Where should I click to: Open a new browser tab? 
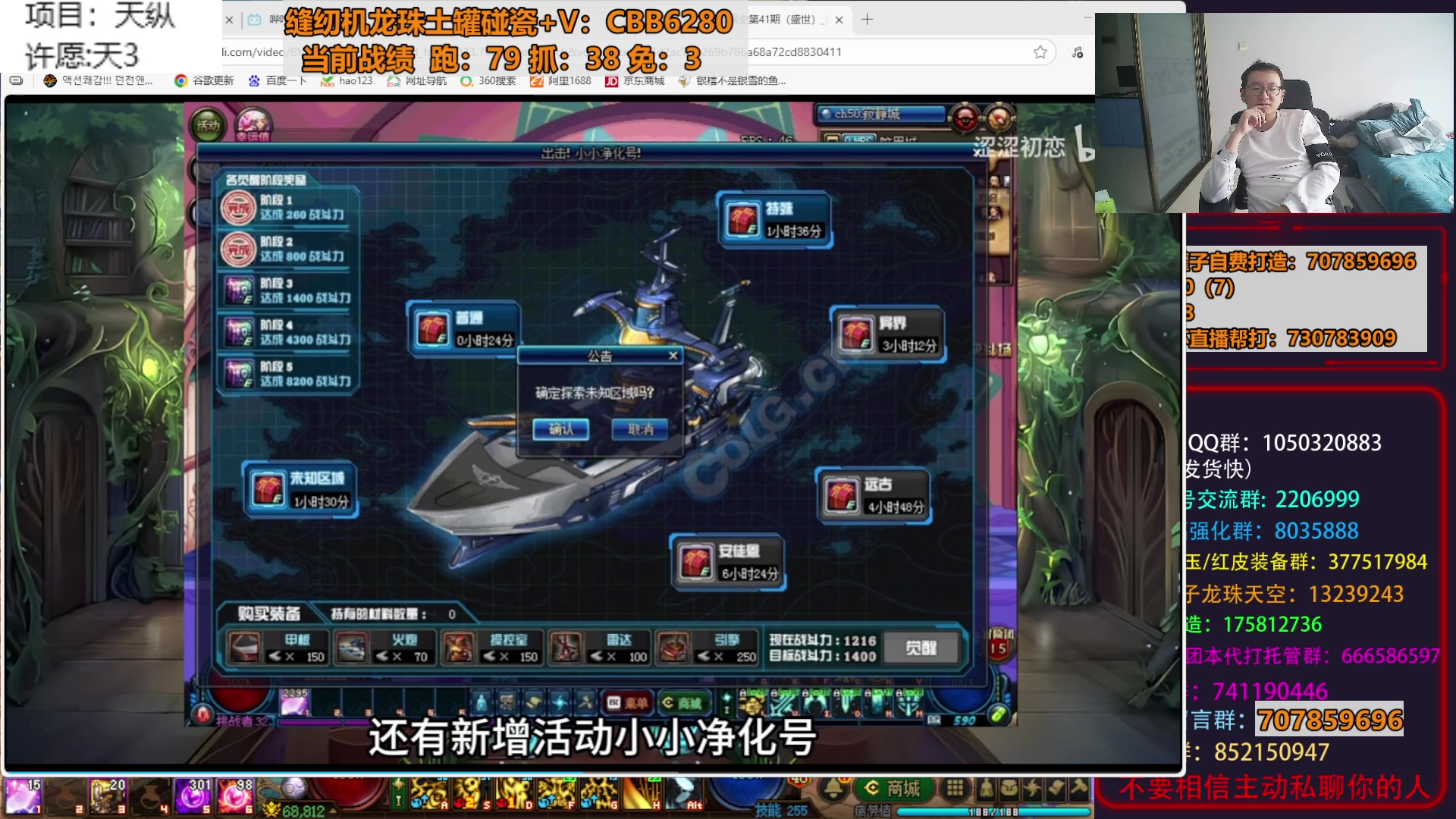[867, 20]
